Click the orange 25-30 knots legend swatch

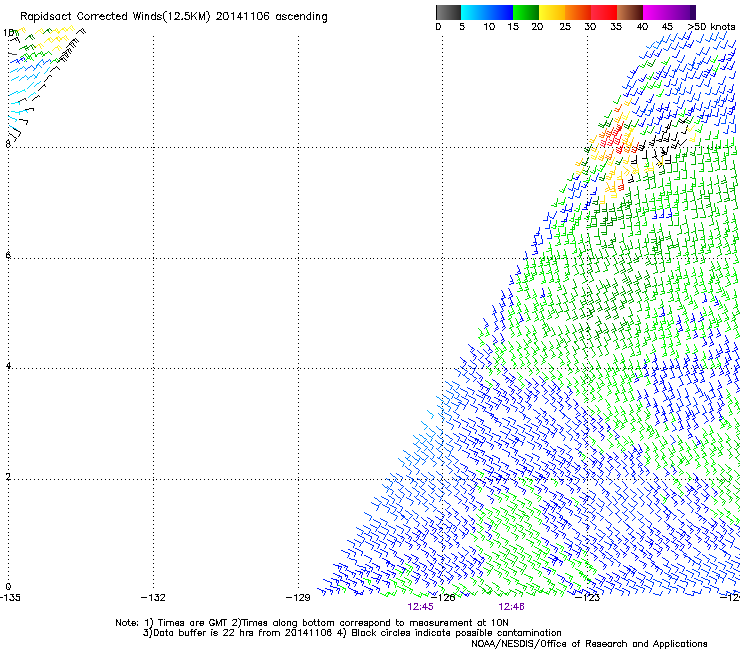(578, 12)
